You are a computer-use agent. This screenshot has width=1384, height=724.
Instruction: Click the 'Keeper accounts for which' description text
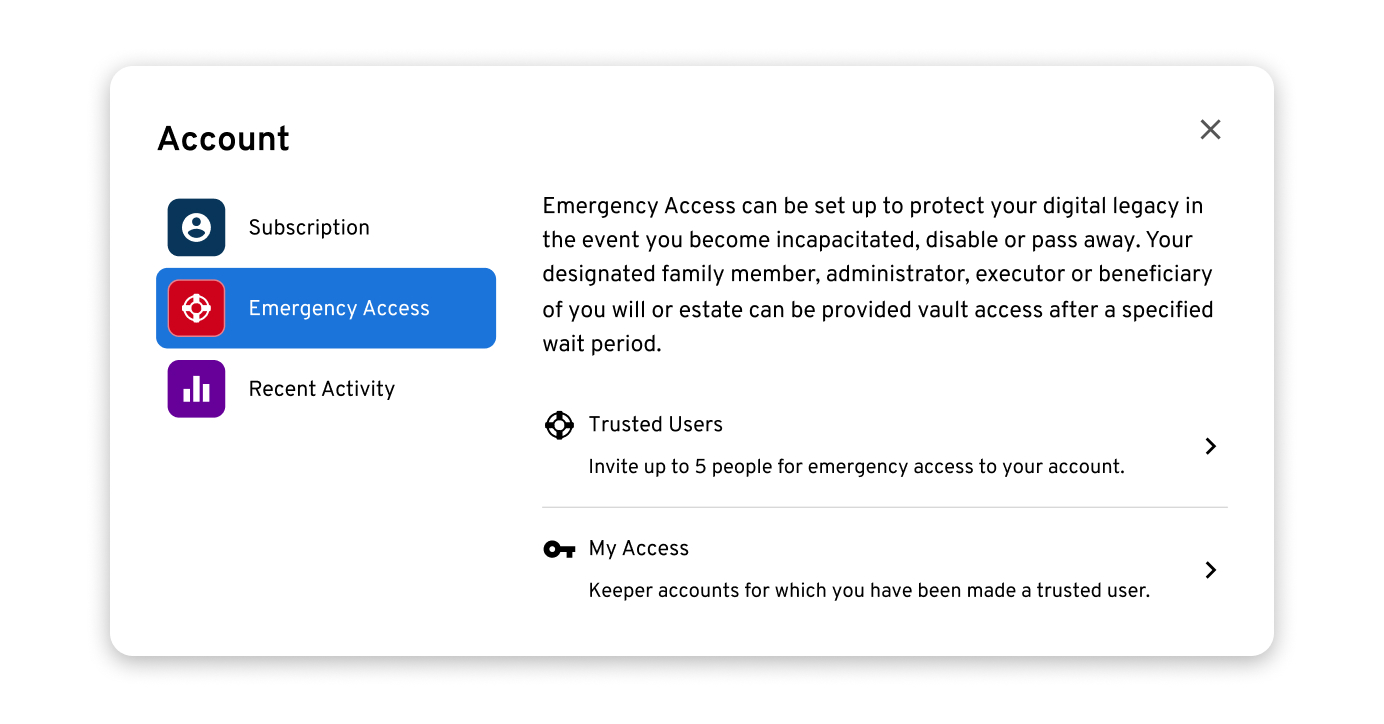(x=869, y=591)
